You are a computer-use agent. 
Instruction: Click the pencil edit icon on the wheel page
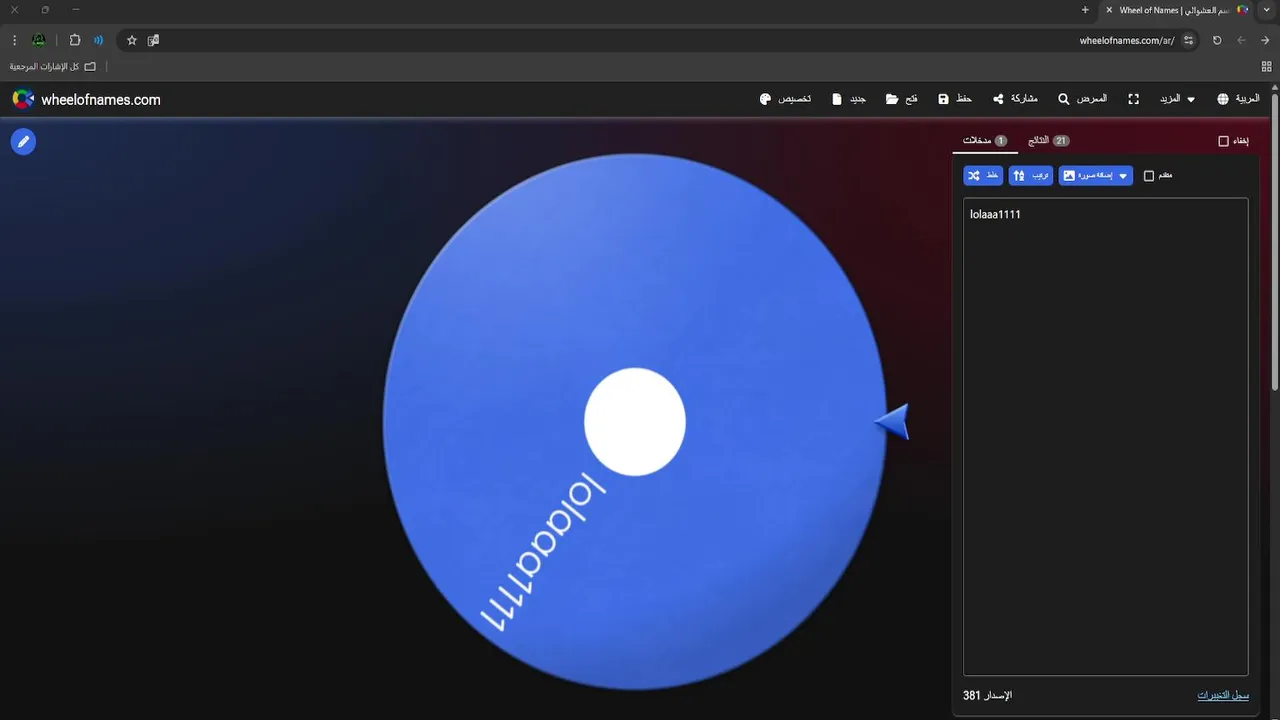click(23, 142)
